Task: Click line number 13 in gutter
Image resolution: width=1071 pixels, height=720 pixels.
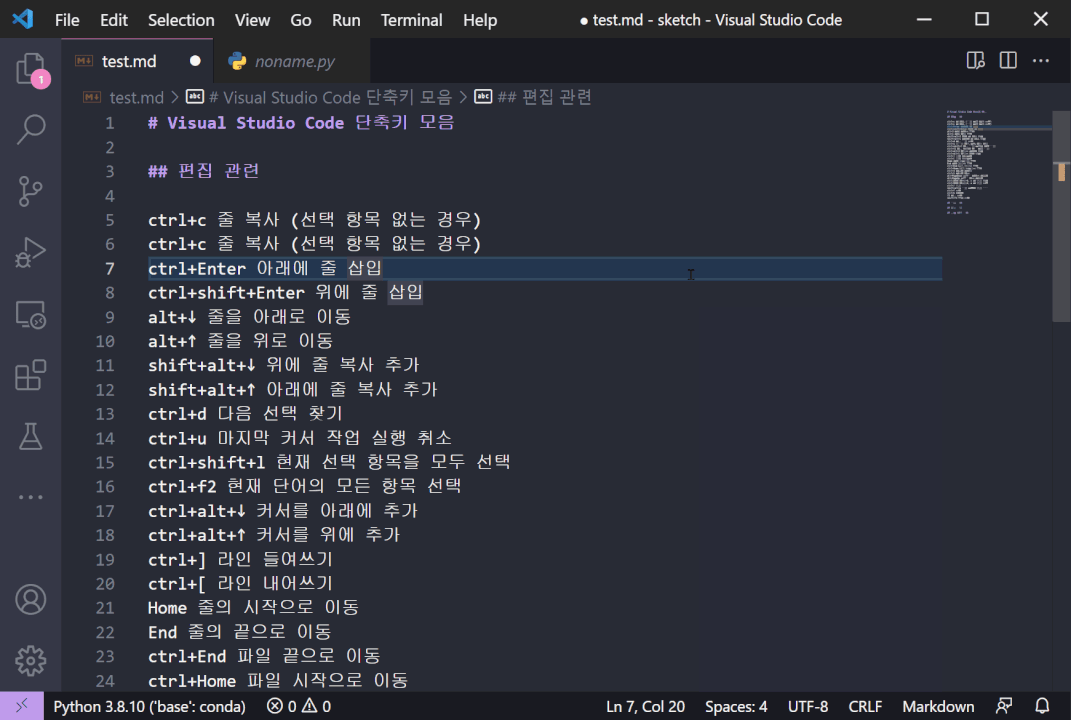Action: [105, 414]
